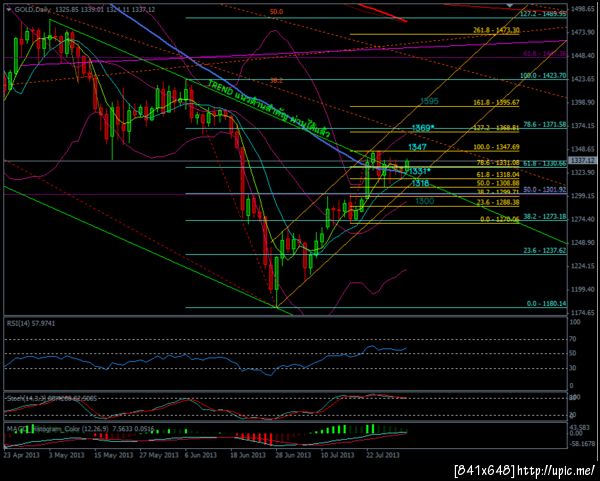Select the MACD scale value 43.583

coord(579,427)
